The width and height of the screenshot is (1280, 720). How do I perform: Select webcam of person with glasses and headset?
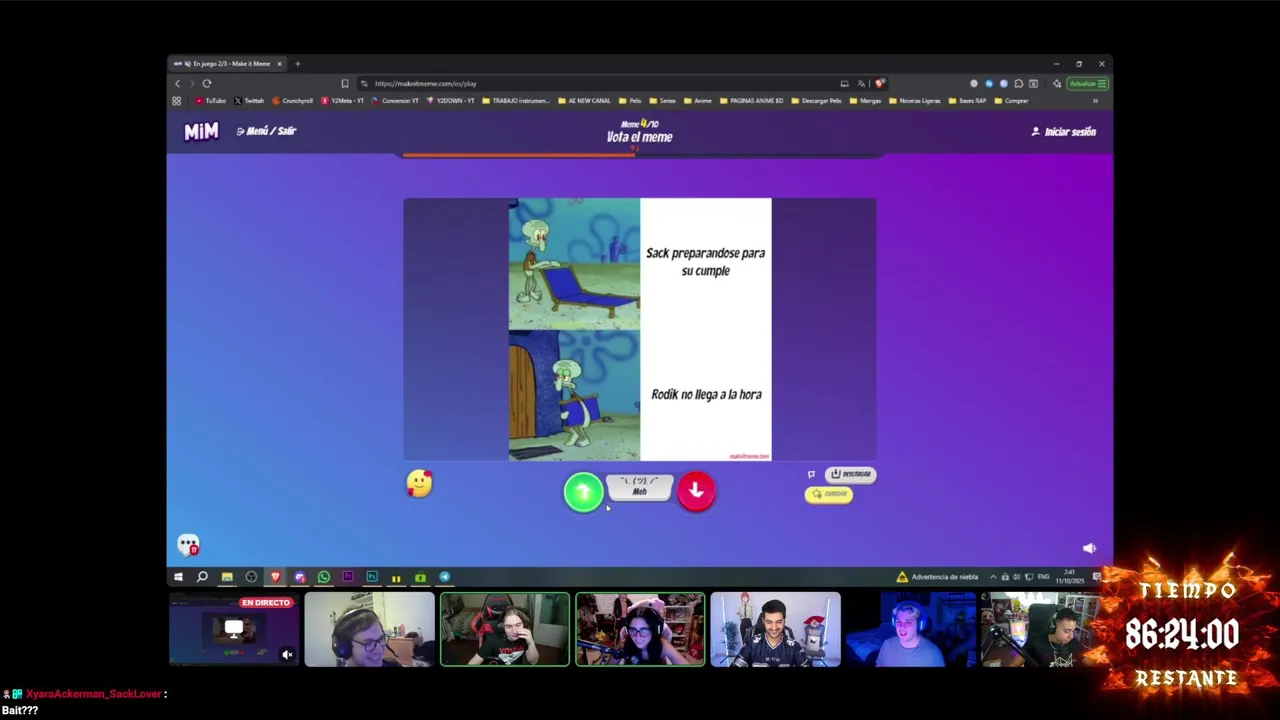369,629
